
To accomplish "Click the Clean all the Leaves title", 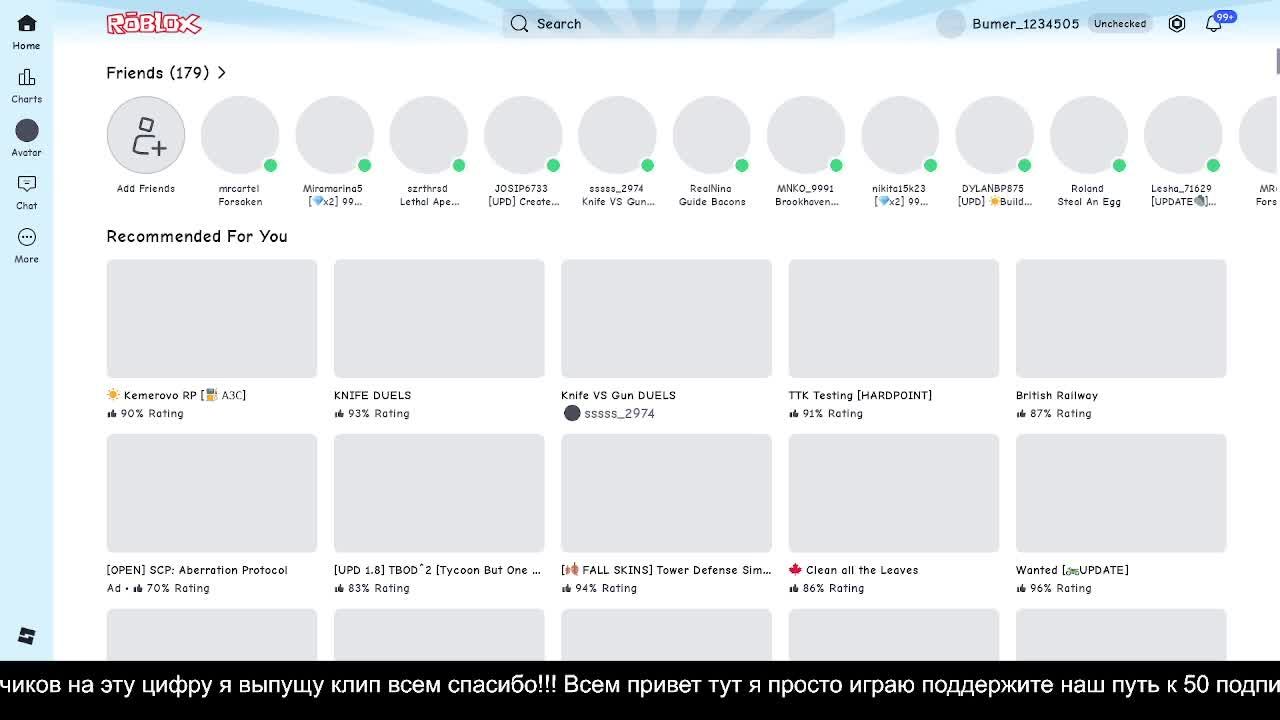I will [853, 570].
